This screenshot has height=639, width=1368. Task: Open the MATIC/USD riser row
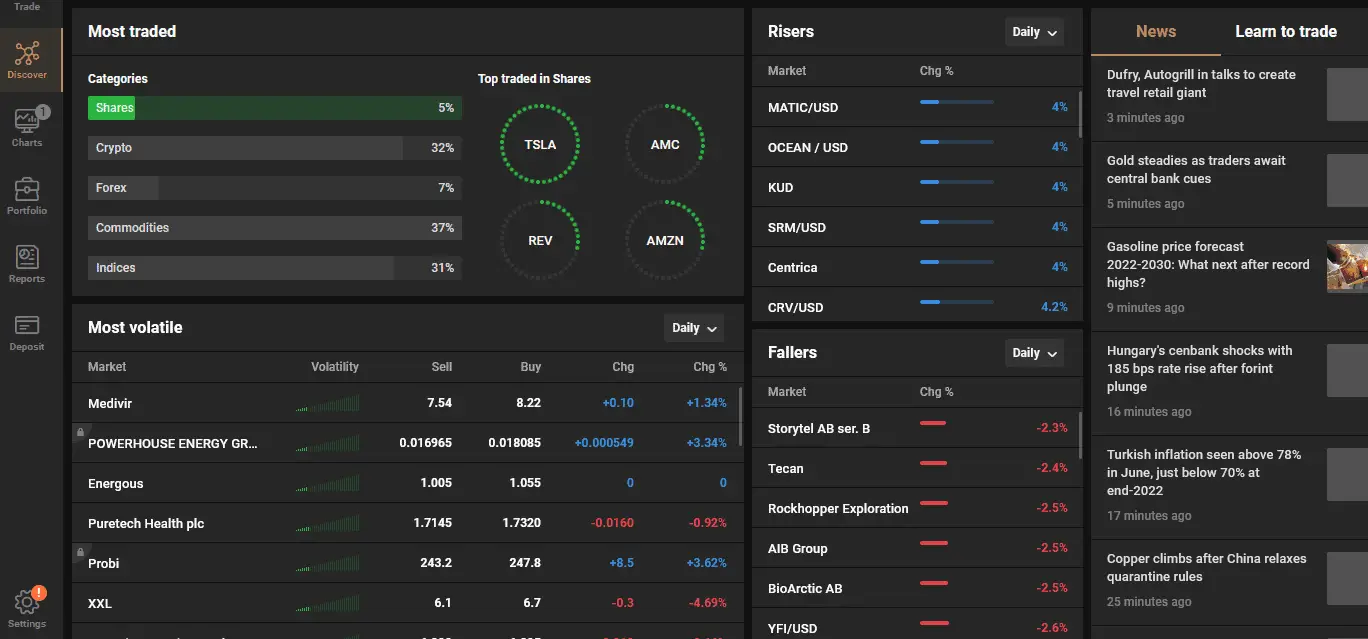916,107
